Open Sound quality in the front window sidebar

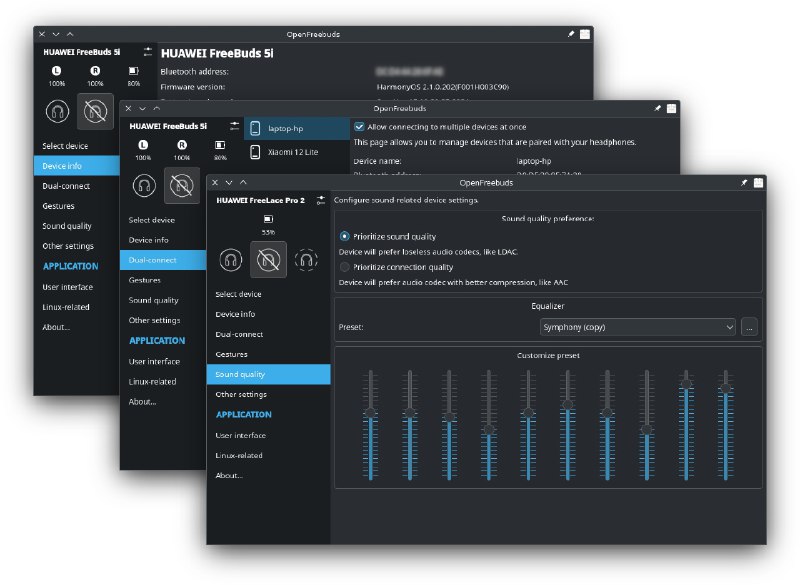(x=240, y=374)
